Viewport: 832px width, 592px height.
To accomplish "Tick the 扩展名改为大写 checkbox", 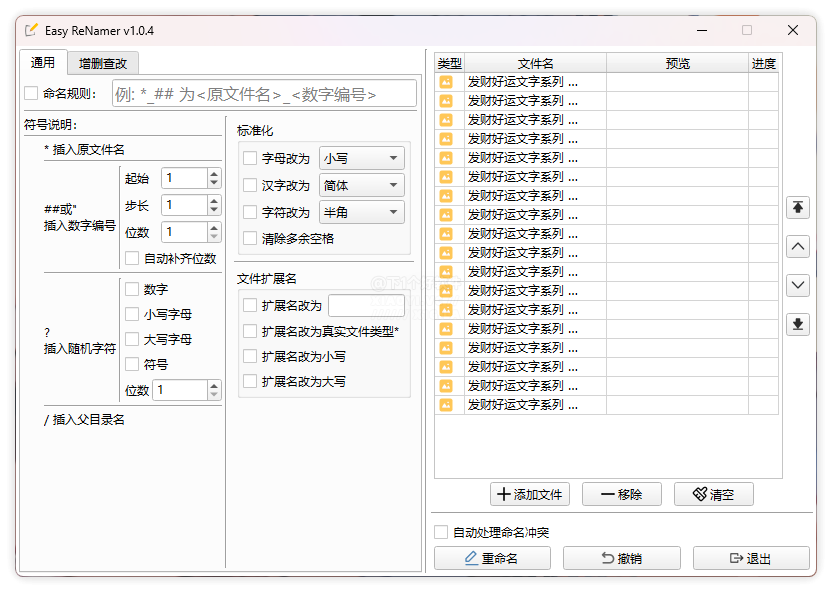I will tap(249, 381).
